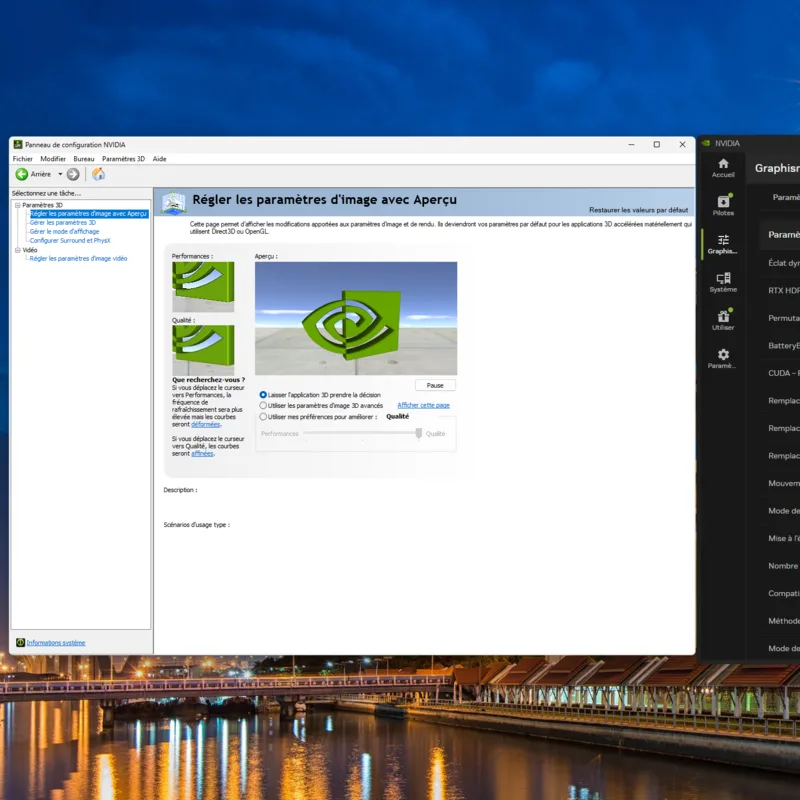Click the Pause button
The height and width of the screenshot is (800, 800).
click(435, 385)
